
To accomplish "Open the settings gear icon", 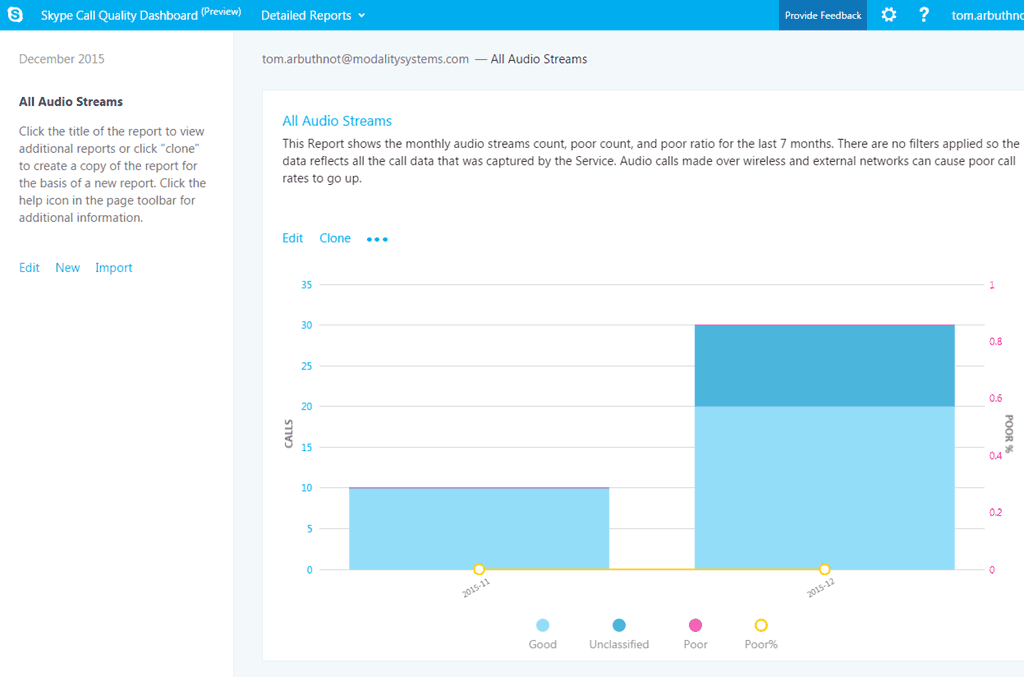I will click(888, 15).
